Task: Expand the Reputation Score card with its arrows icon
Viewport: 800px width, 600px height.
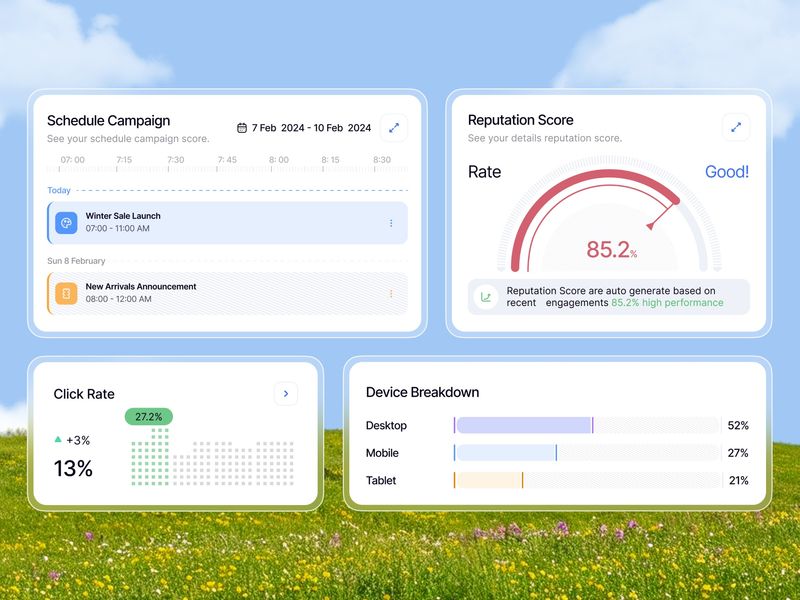Action: click(x=735, y=128)
